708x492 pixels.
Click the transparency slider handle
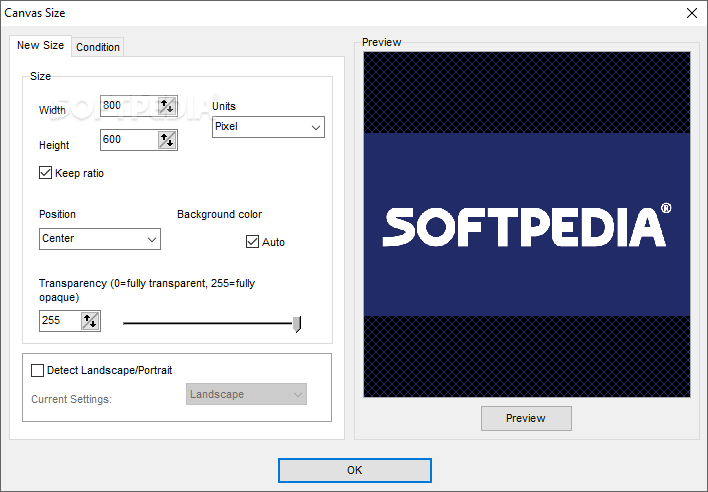coord(297,324)
